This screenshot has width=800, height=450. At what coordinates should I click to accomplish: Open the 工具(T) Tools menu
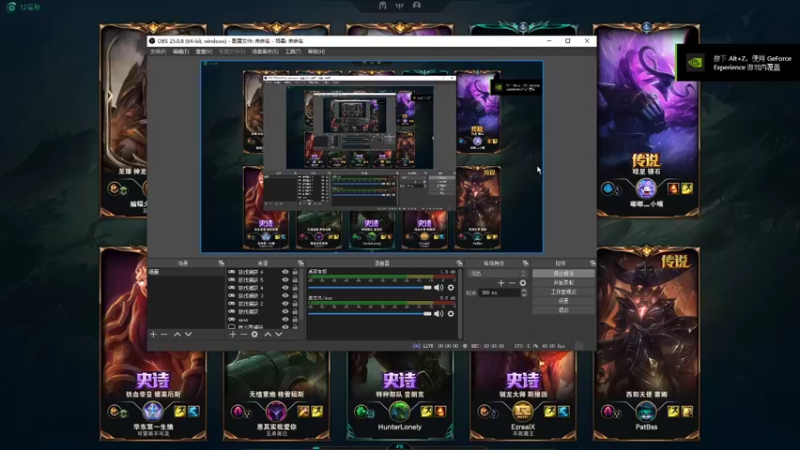pos(293,52)
